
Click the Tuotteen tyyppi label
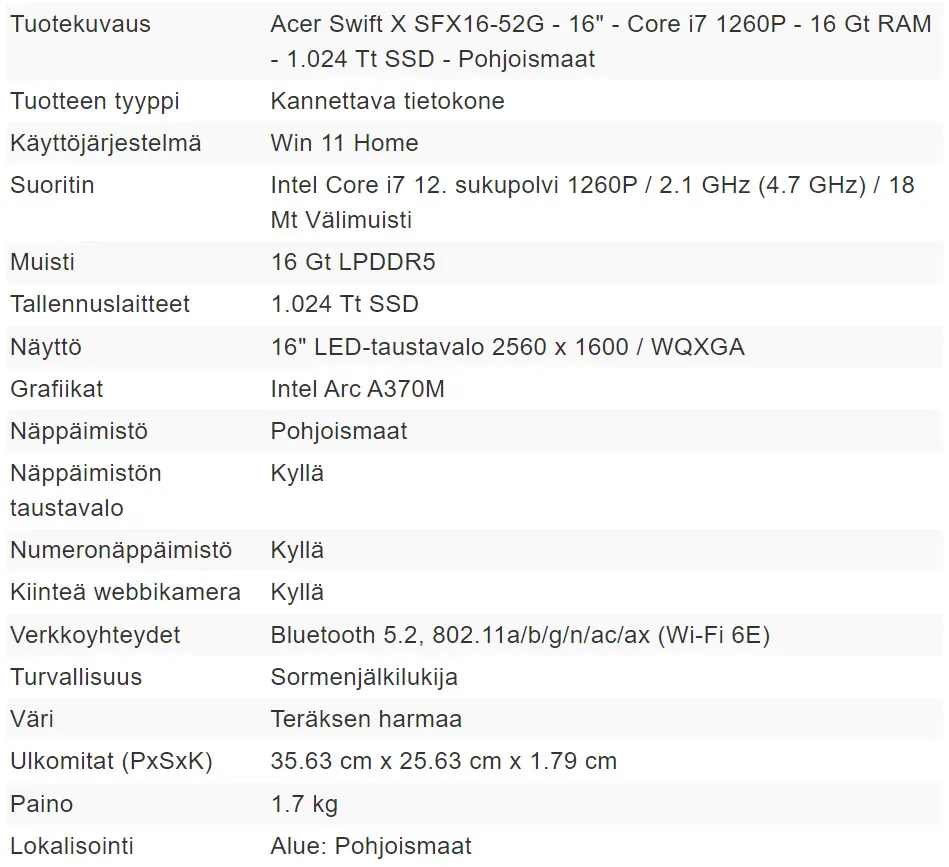95,101
